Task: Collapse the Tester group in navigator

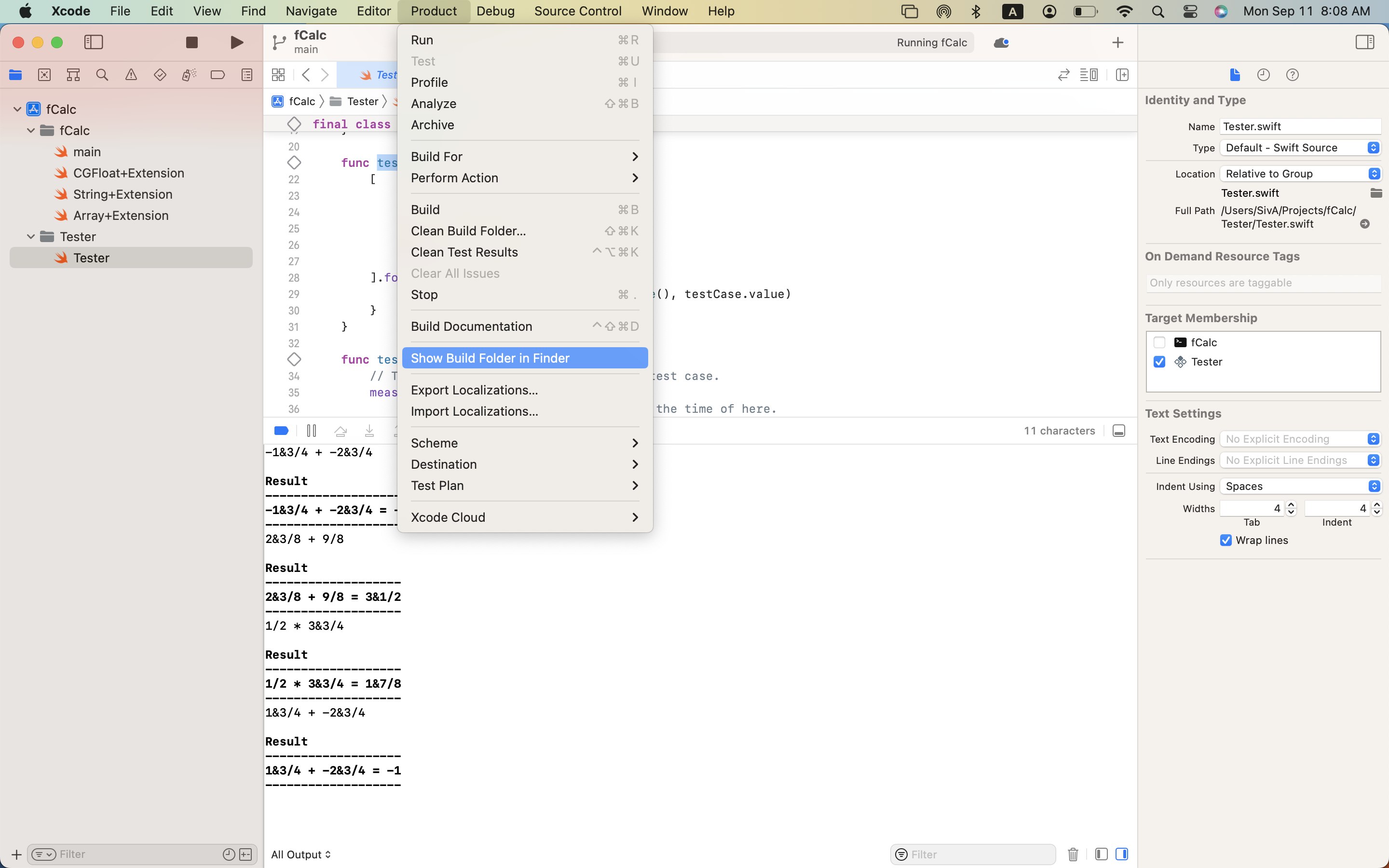Action: pos(30,236)
